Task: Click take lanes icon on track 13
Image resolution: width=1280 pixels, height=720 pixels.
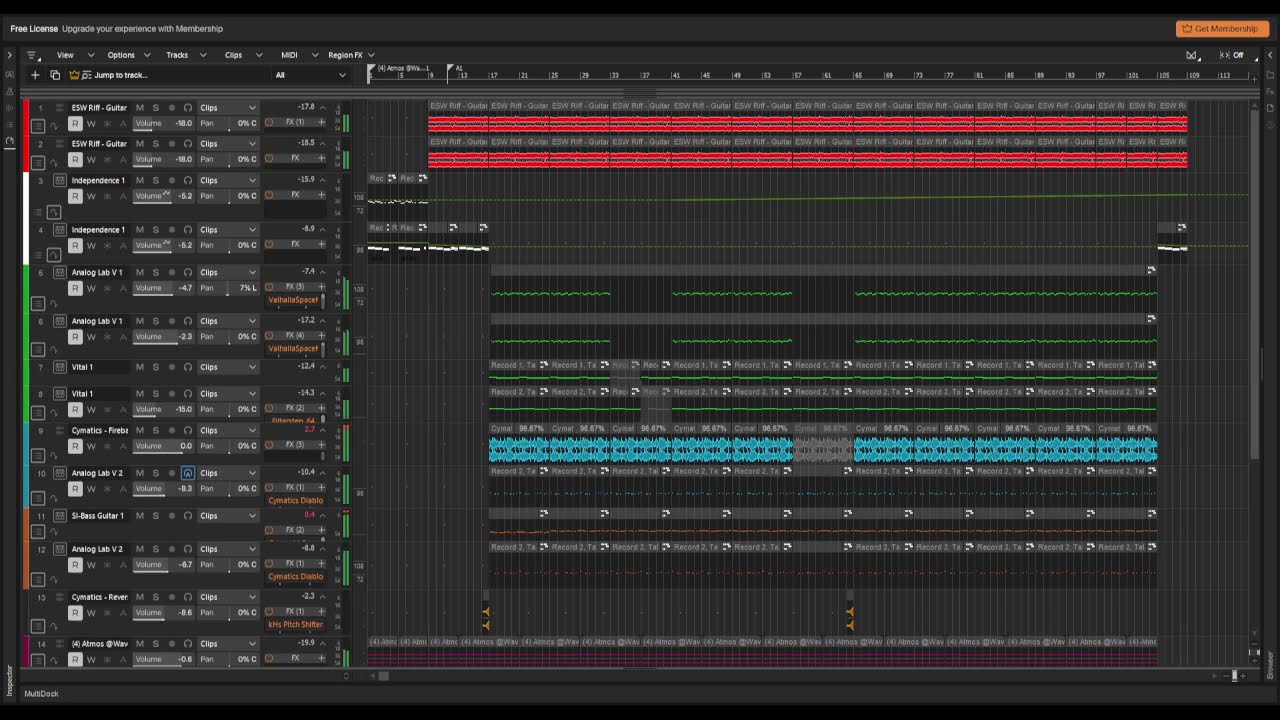Action: click(x=38, y=625)
